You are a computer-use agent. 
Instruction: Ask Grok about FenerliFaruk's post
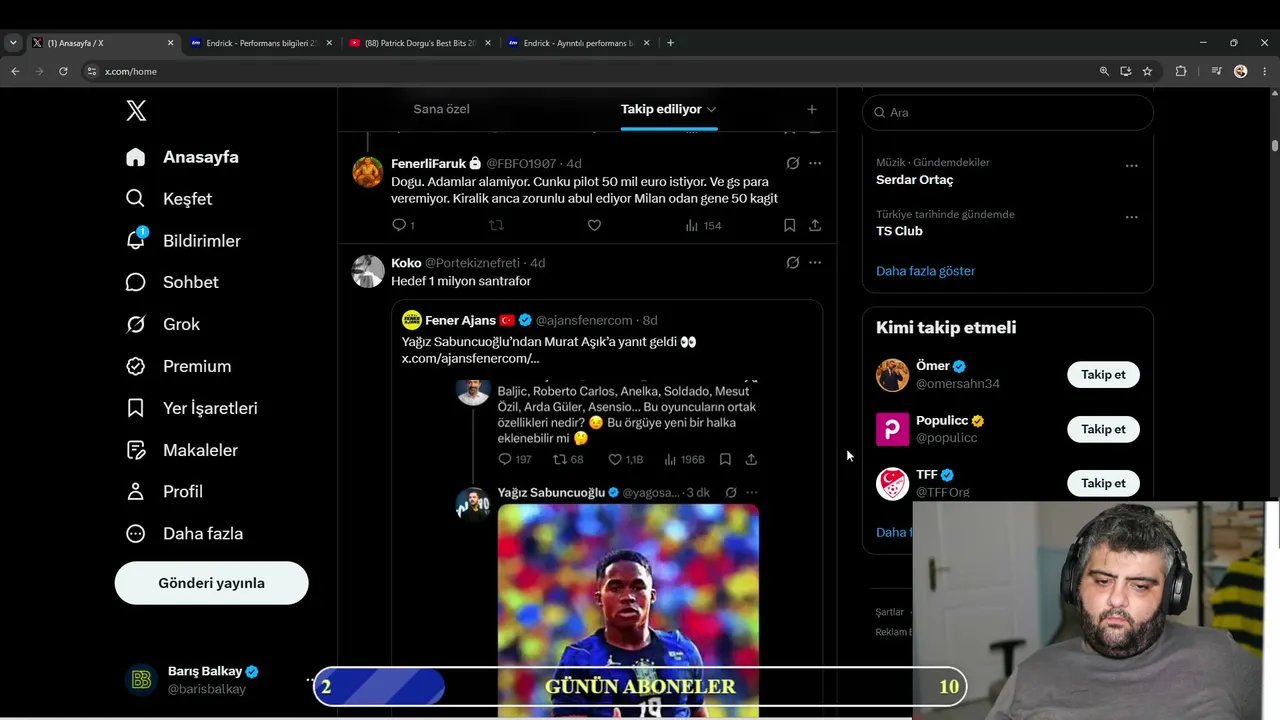click(x=792, y=163)
